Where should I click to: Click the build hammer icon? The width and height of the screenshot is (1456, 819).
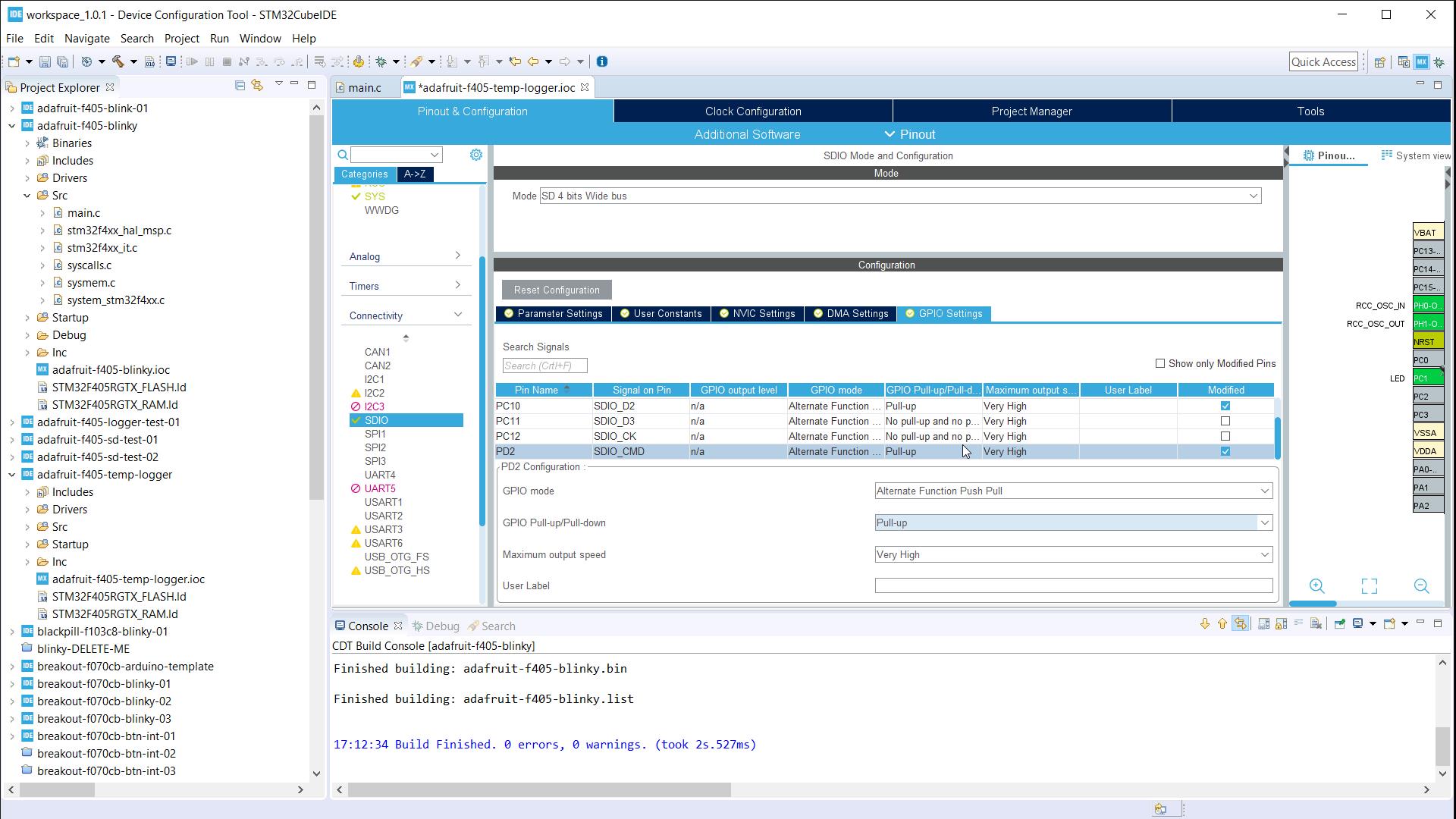118,61
